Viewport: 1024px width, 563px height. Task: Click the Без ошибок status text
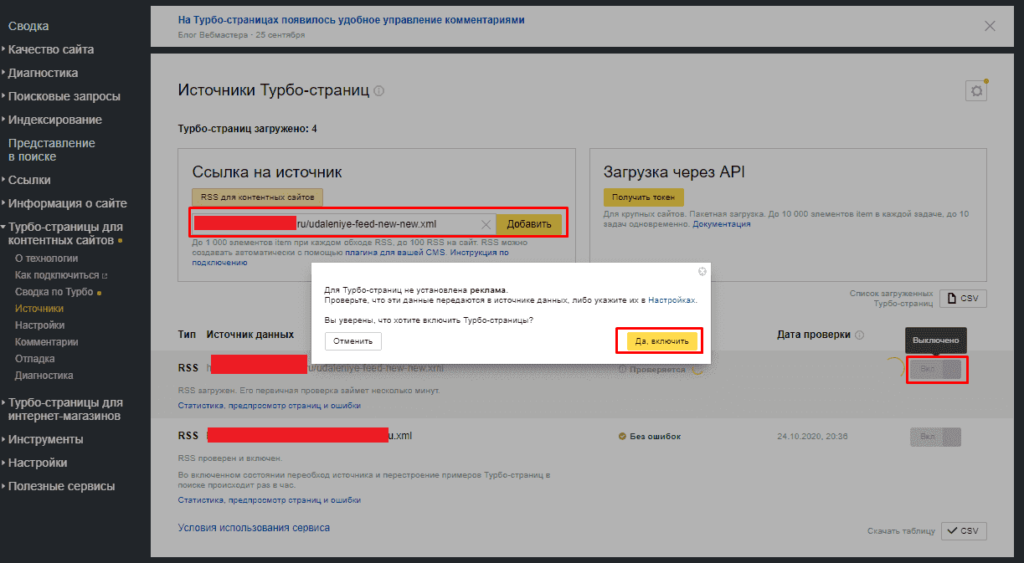point(655,436)
